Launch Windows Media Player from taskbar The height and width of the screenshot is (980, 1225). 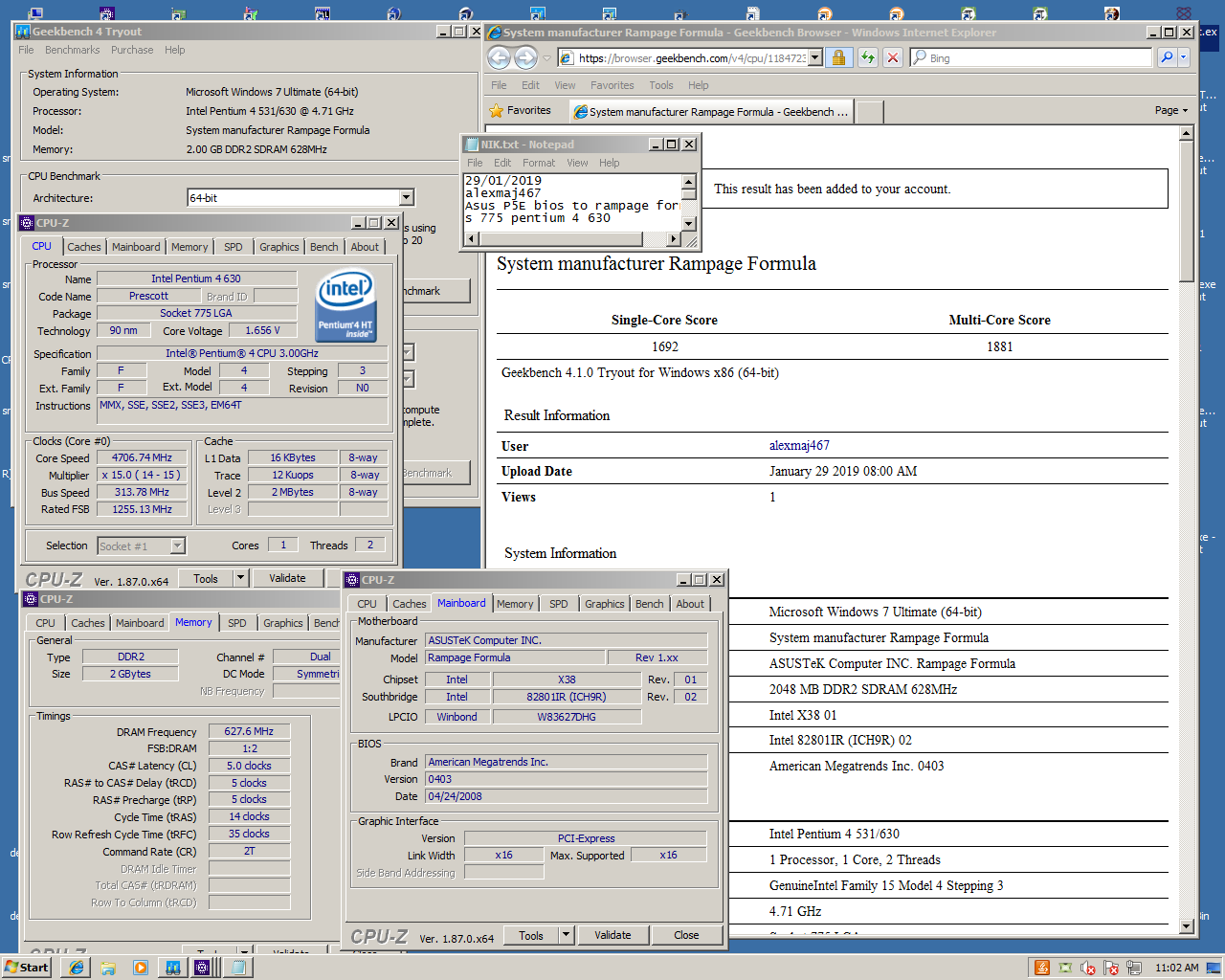click(141, 968)
